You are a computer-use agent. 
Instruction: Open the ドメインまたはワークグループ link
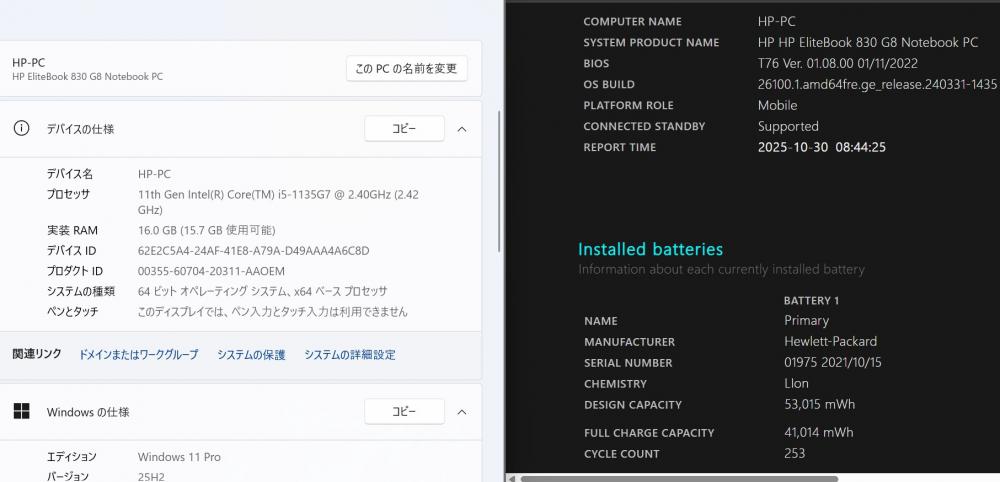coord(138,354)
